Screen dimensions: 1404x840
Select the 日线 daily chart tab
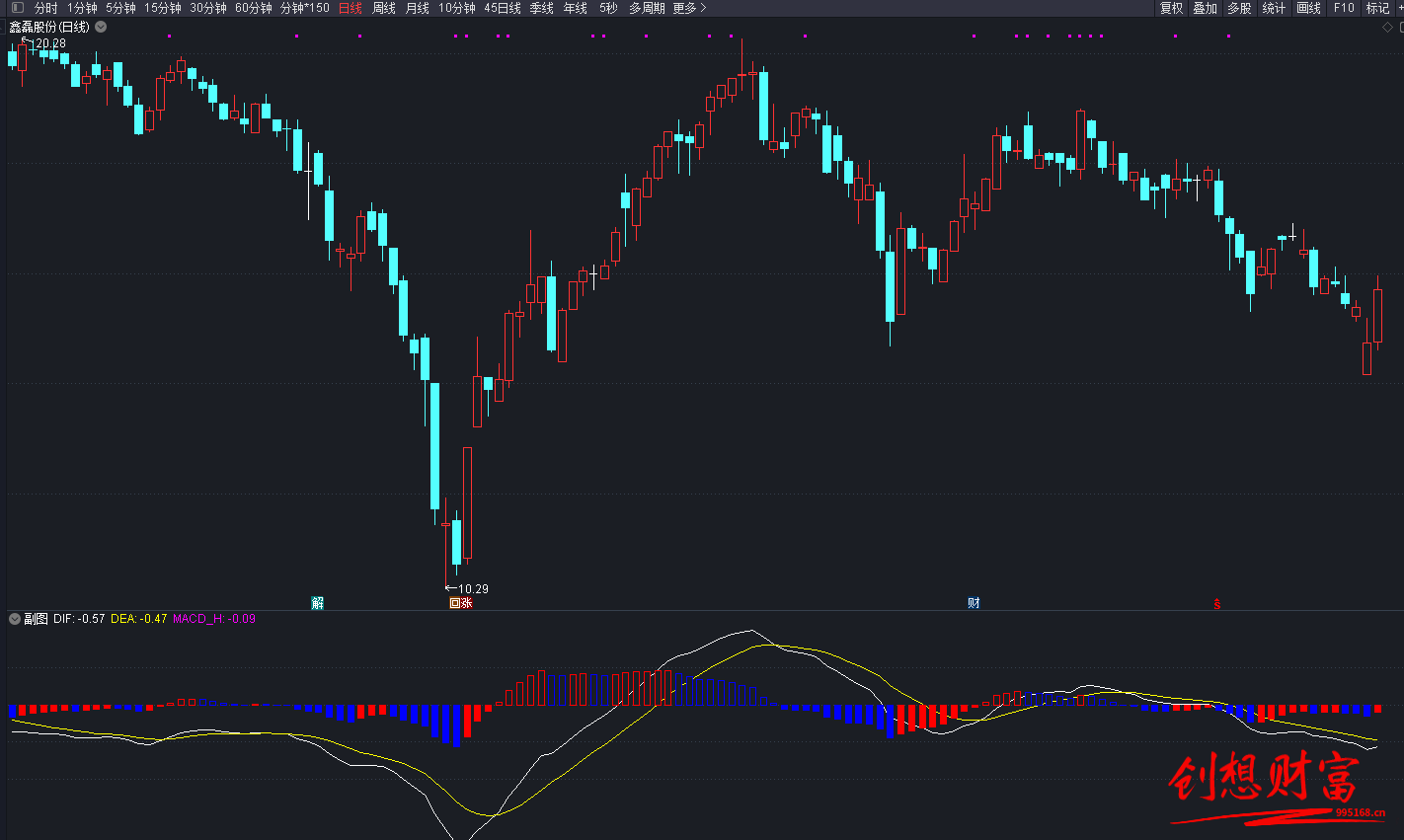point(351,8)
